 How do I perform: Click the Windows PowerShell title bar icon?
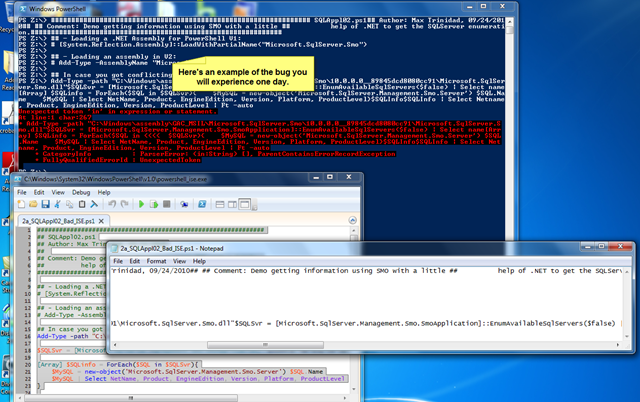click(22, 9)
